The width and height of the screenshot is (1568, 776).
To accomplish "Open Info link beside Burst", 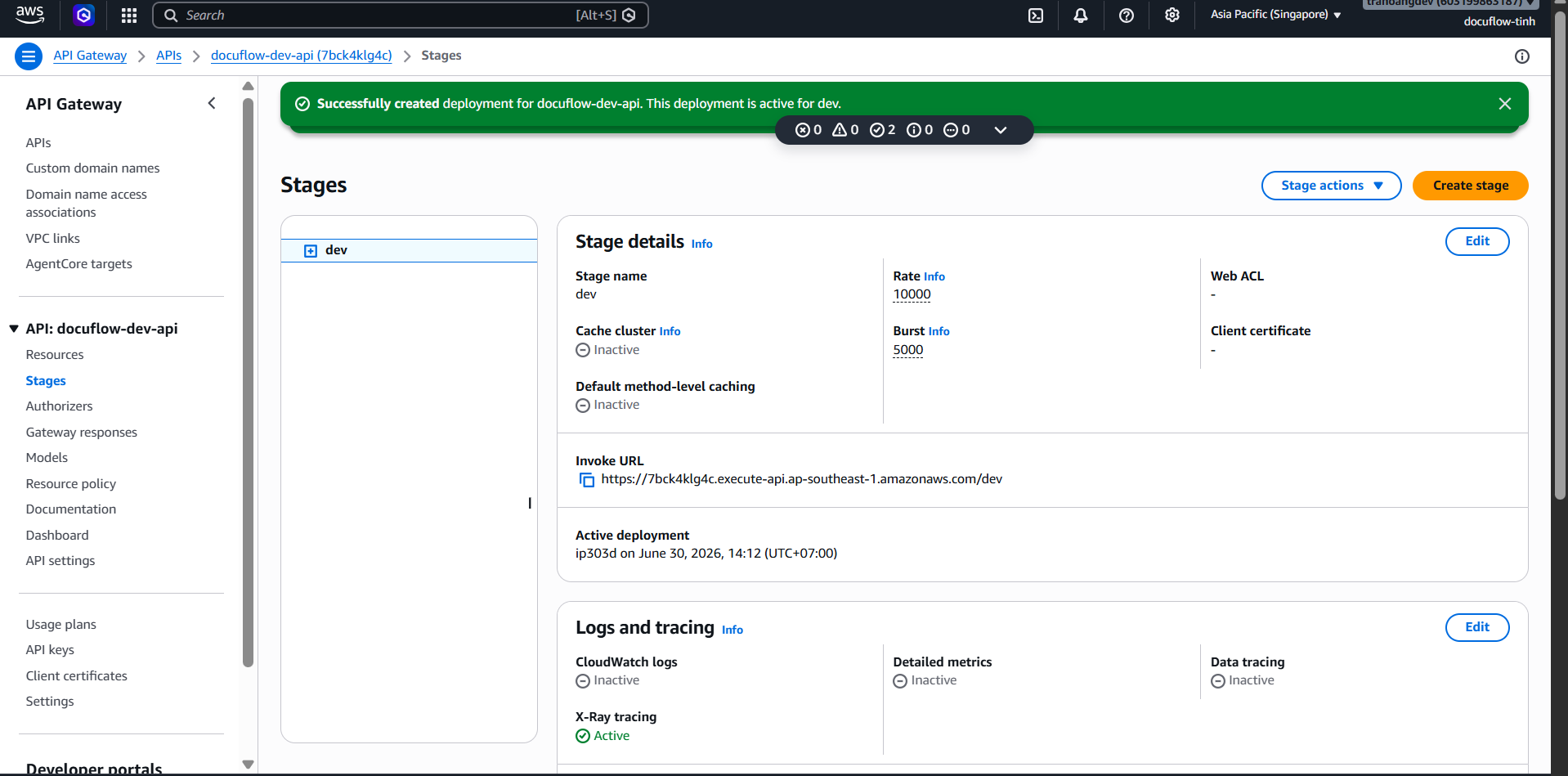I will tap(939, 331).
